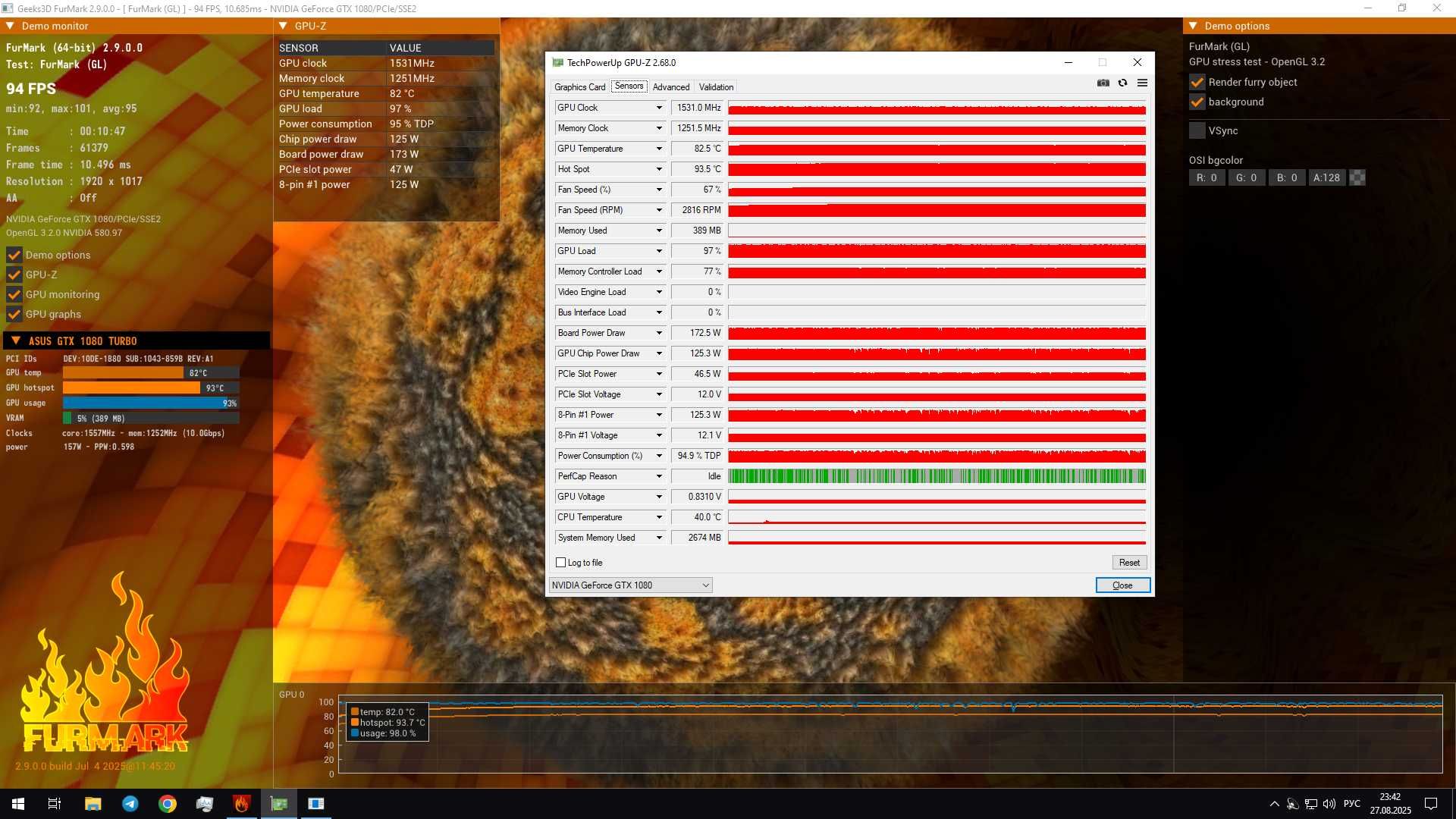Click the 94.9 % TDP value

[x=698, y=456]
